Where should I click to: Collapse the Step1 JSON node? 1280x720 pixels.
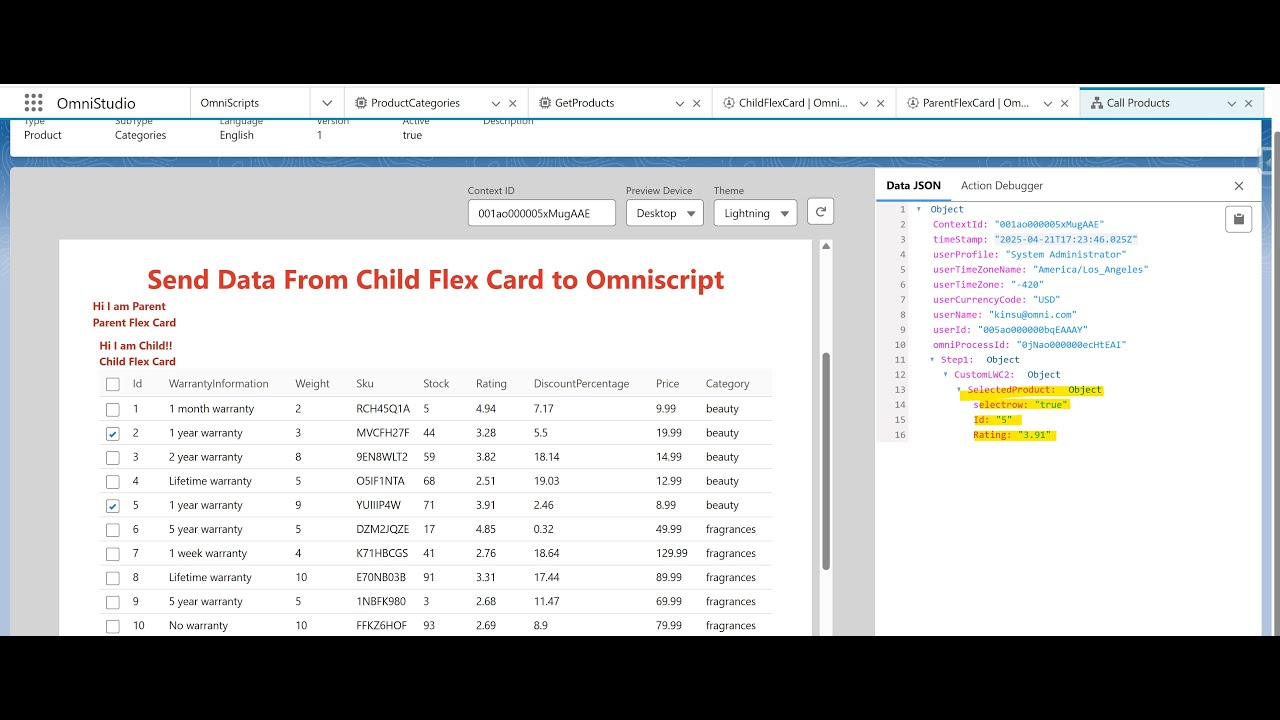932,360
